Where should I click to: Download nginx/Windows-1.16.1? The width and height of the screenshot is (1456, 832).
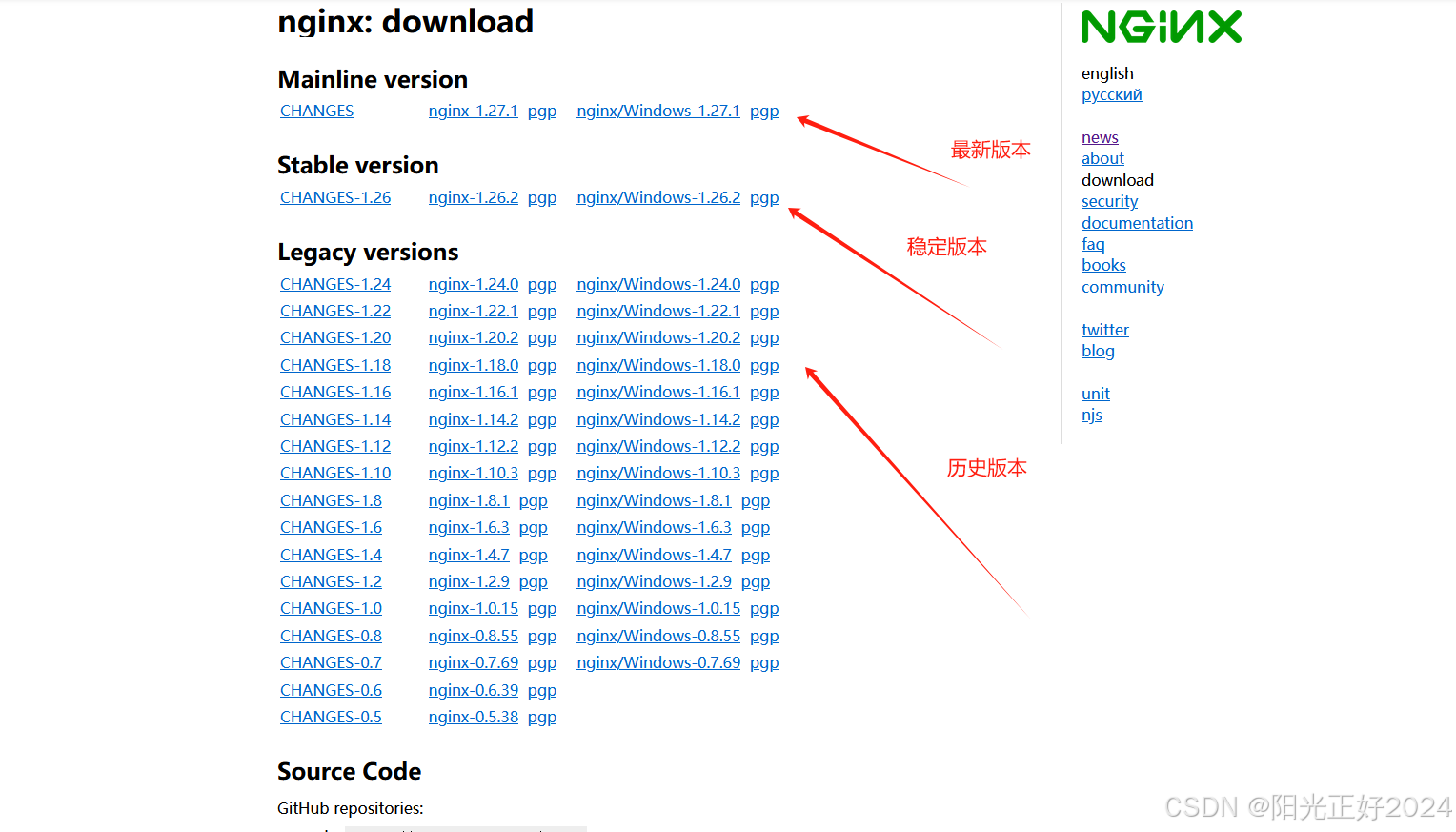tap(658, 392)
